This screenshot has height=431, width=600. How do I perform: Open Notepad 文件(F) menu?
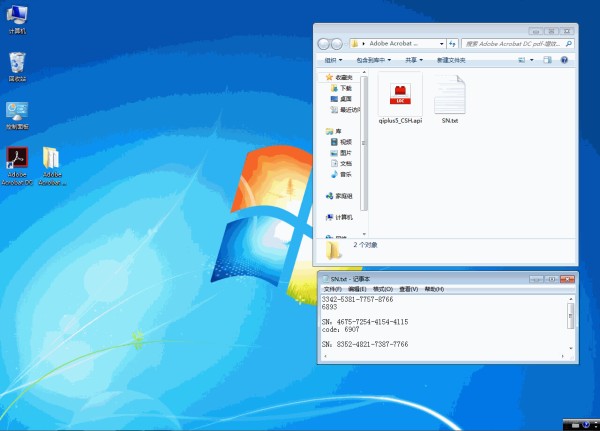(x=333, y=289)
